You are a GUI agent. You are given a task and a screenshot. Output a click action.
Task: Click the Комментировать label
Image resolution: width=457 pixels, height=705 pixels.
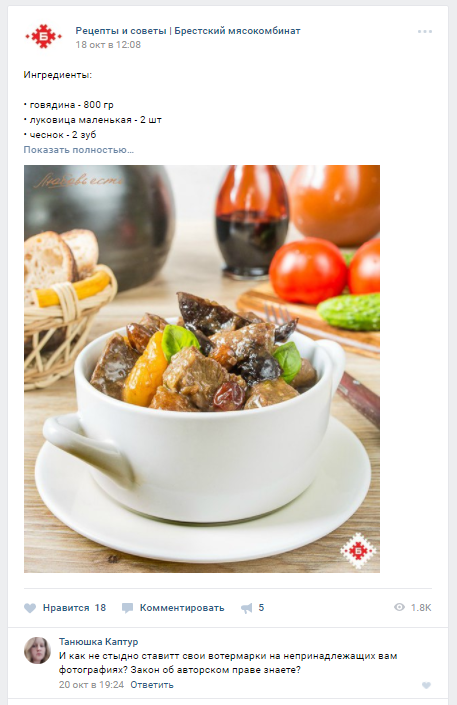182,608
